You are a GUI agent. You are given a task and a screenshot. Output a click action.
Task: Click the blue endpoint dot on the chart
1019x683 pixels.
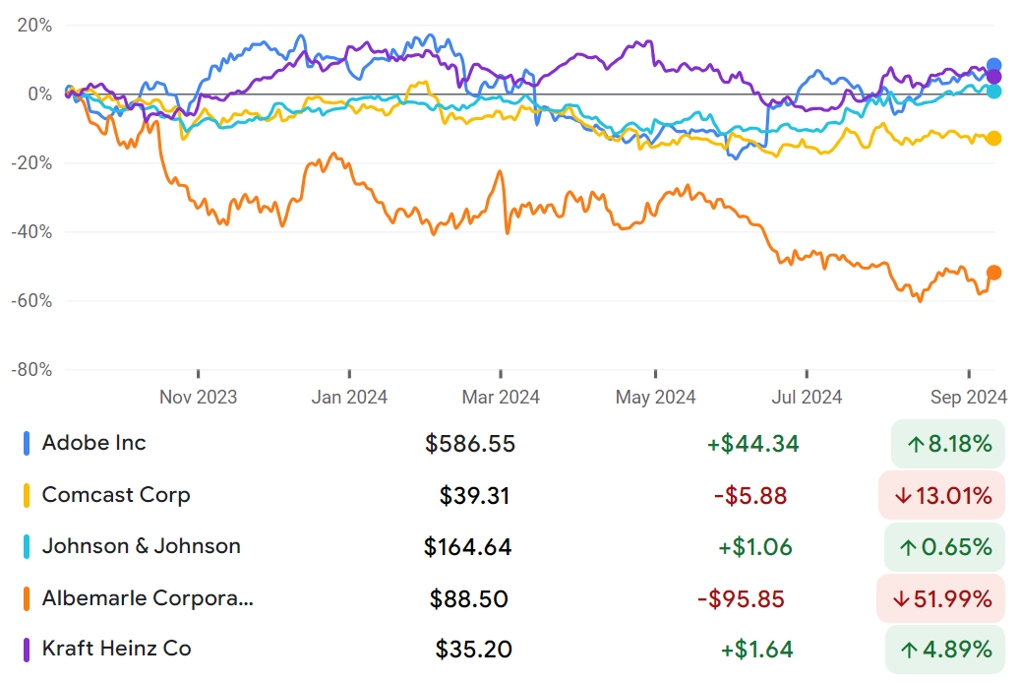[994, 65]
